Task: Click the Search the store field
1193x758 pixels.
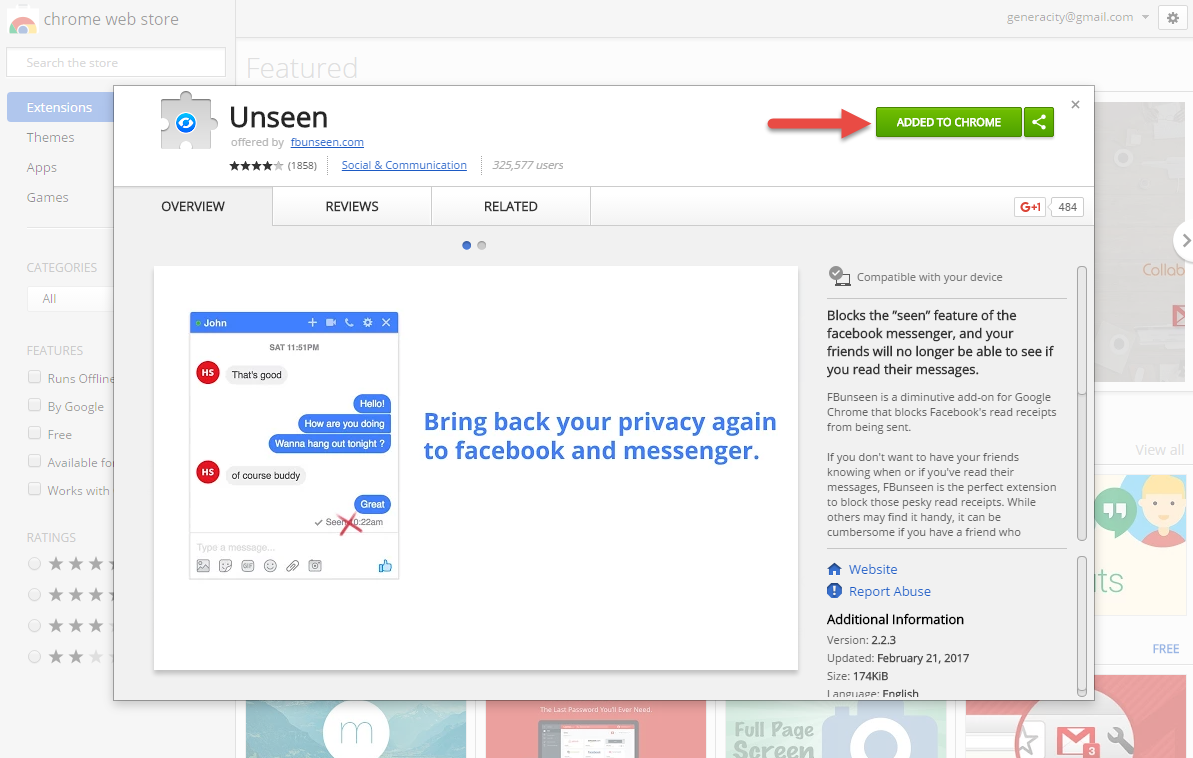Action: [x=116, y=62]
